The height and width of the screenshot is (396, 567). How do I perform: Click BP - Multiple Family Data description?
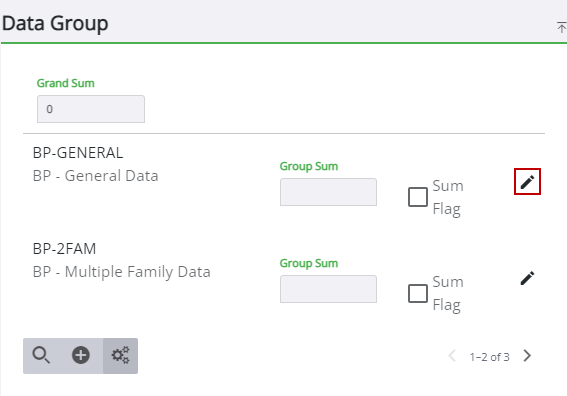(x=122, y=272)
